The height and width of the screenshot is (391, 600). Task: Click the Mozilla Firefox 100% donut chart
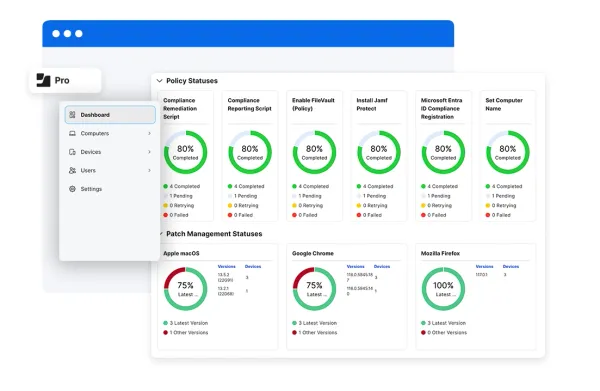(443, 289)
